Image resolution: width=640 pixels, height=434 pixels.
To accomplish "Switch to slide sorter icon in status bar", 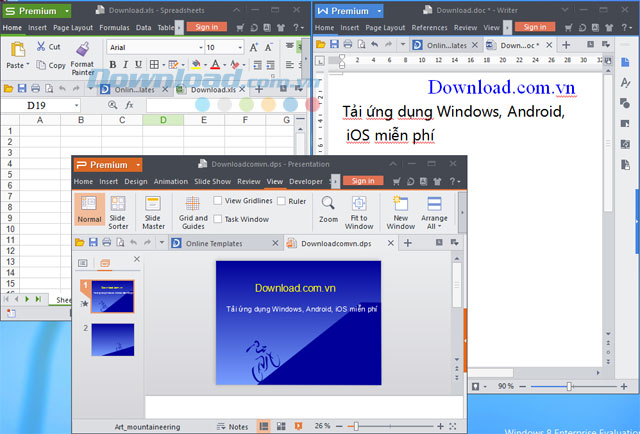I will tap(281, 426).
